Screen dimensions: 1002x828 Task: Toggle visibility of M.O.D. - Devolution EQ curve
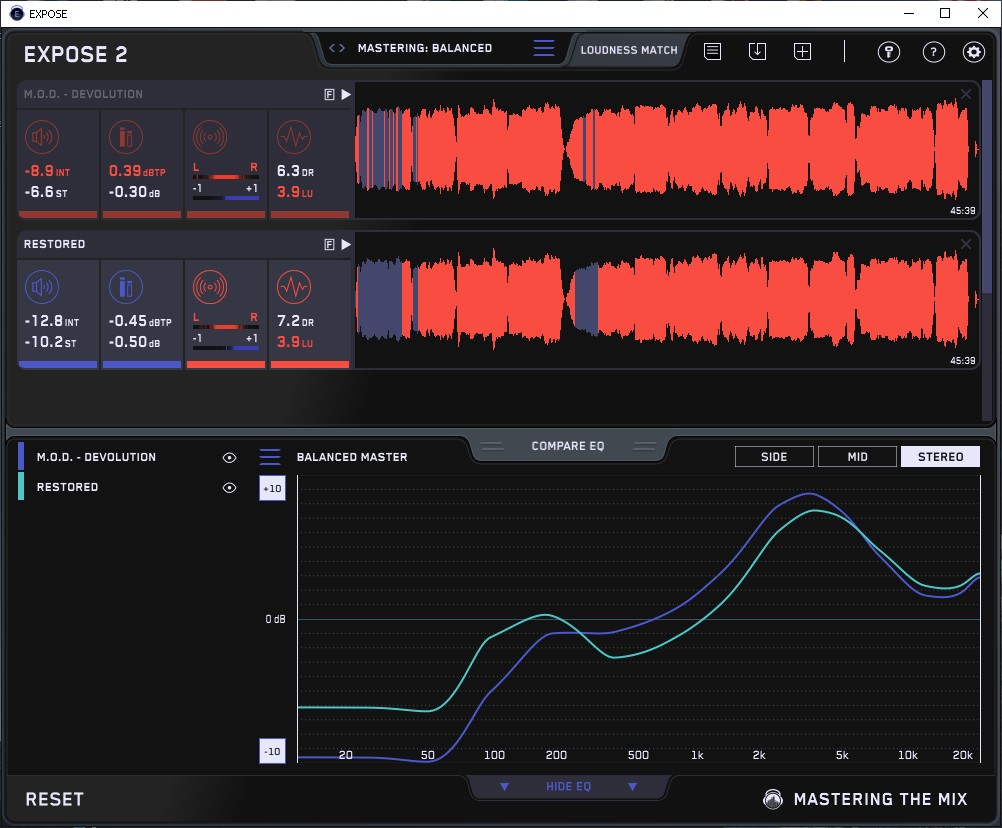tap(229, 457)
